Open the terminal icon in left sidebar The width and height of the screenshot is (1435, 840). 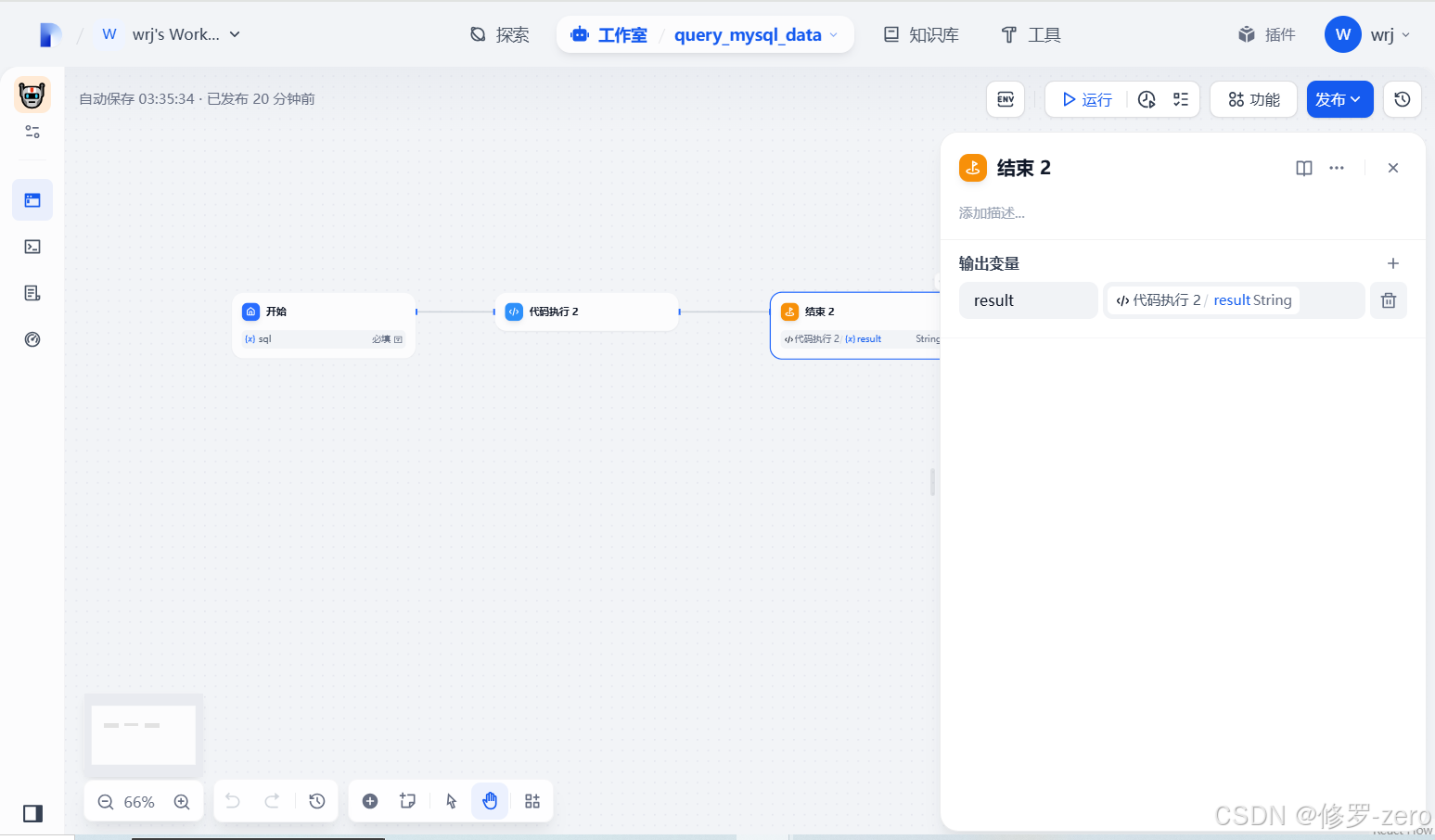pyautogui.click(x=32, y=246)
